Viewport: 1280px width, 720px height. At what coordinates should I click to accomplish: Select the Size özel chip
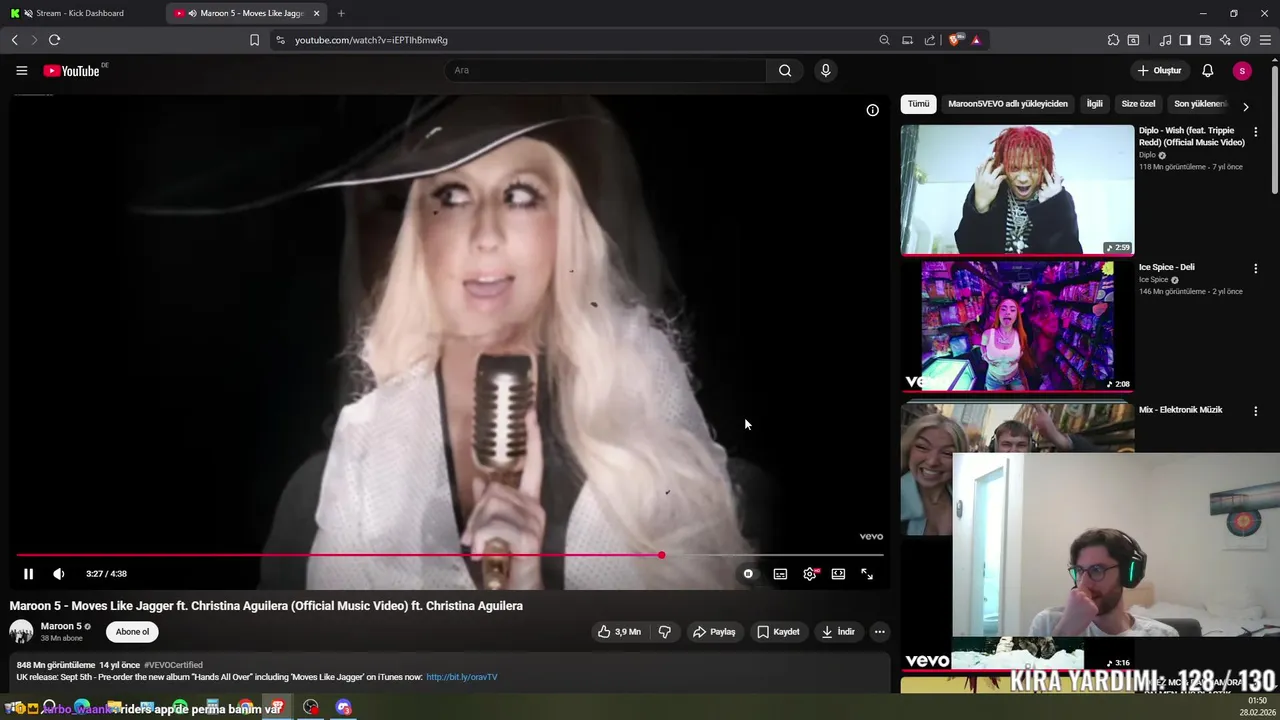pos(1138,104)
